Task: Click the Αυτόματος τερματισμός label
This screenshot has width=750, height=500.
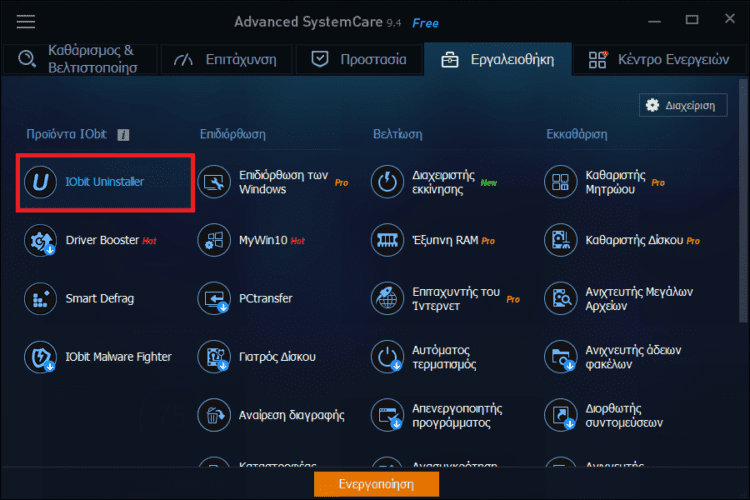Action: coord(444,357)
